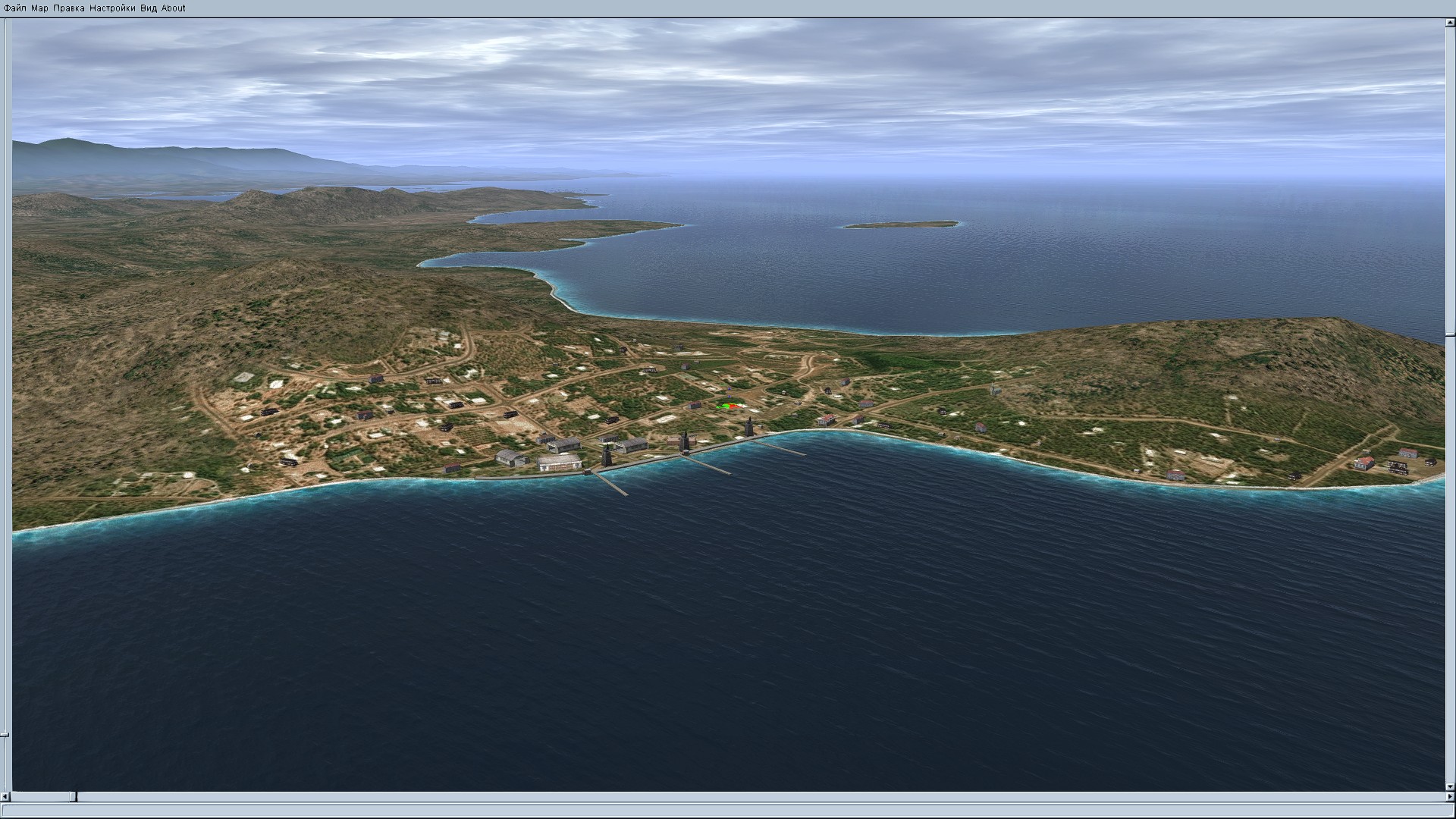Open the About menu

click(174, 8)
